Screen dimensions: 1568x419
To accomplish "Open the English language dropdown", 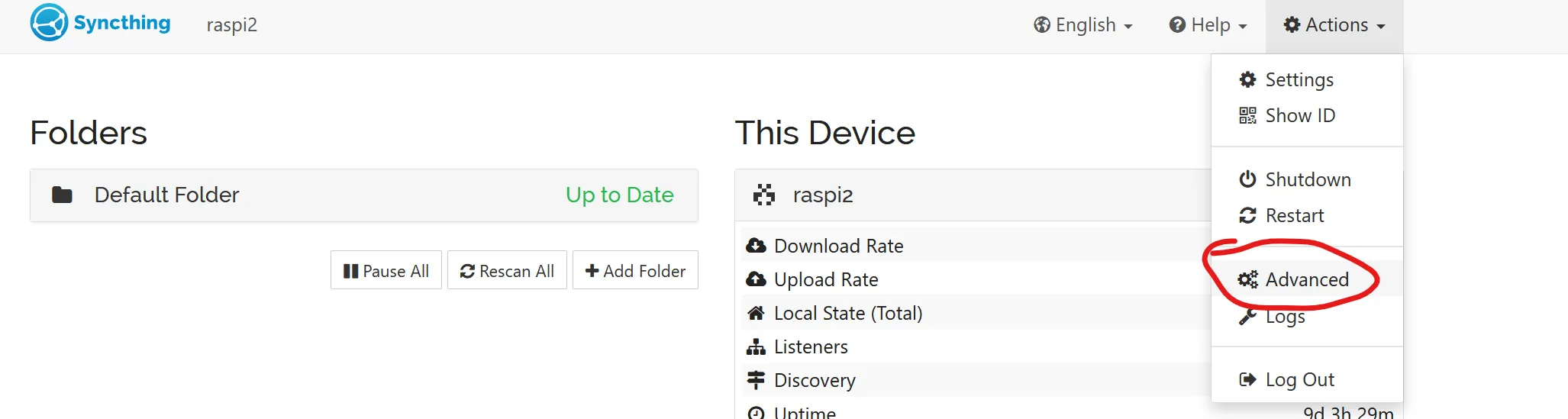I will (1083, 25).
